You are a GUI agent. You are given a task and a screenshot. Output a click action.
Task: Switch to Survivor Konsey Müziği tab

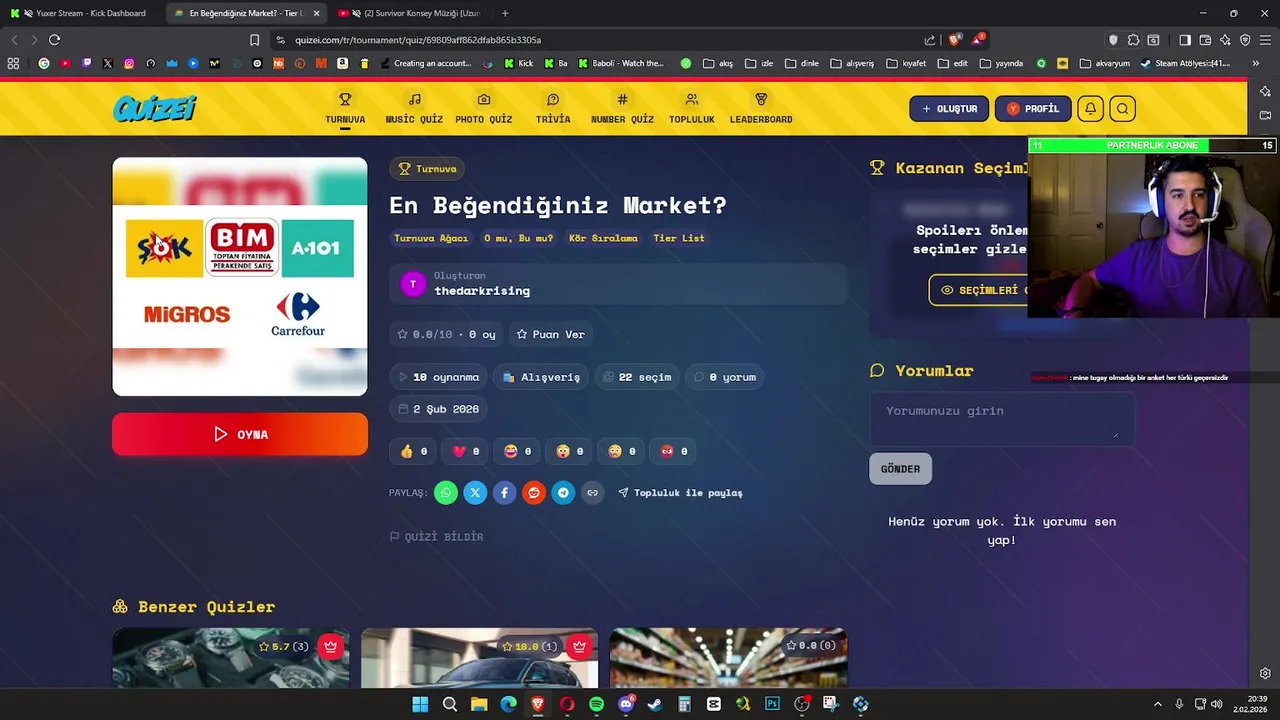coord(410,13)
